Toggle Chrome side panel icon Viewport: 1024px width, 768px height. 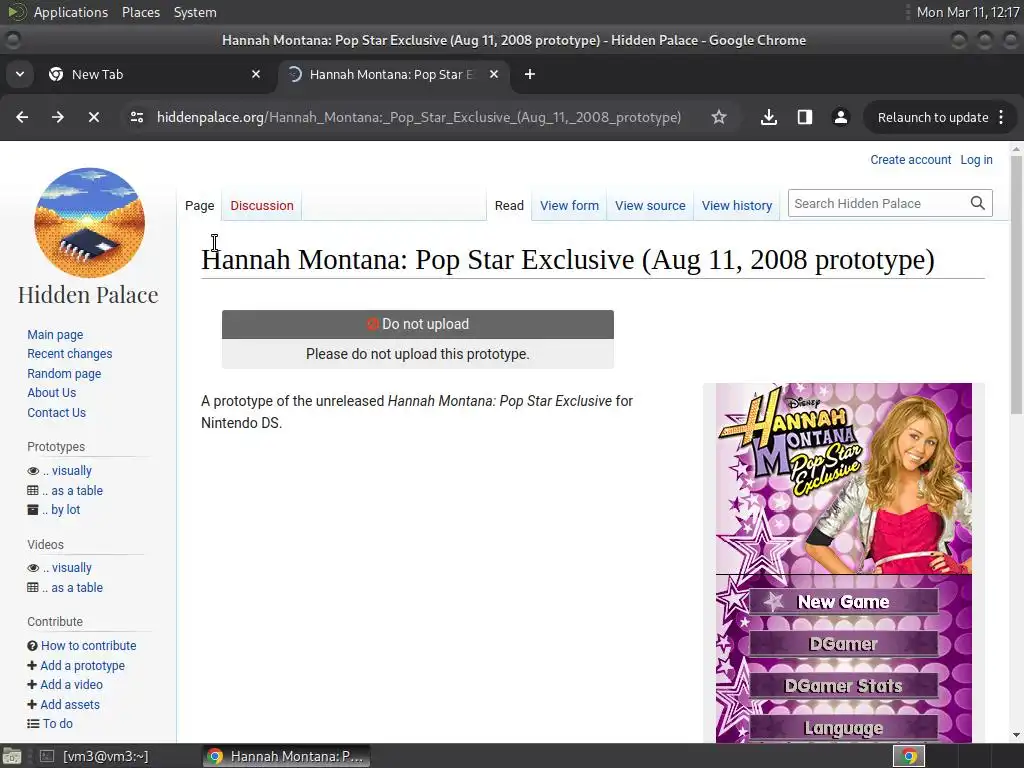click(805, 118)
